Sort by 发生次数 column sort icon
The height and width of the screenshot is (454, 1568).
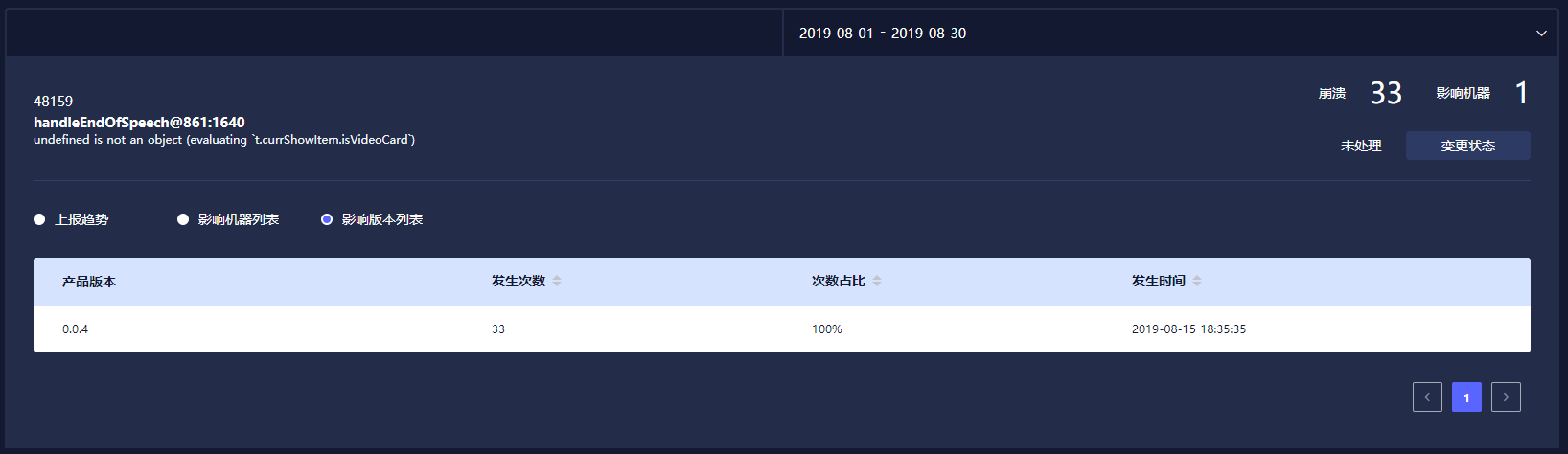pos(557,281)
